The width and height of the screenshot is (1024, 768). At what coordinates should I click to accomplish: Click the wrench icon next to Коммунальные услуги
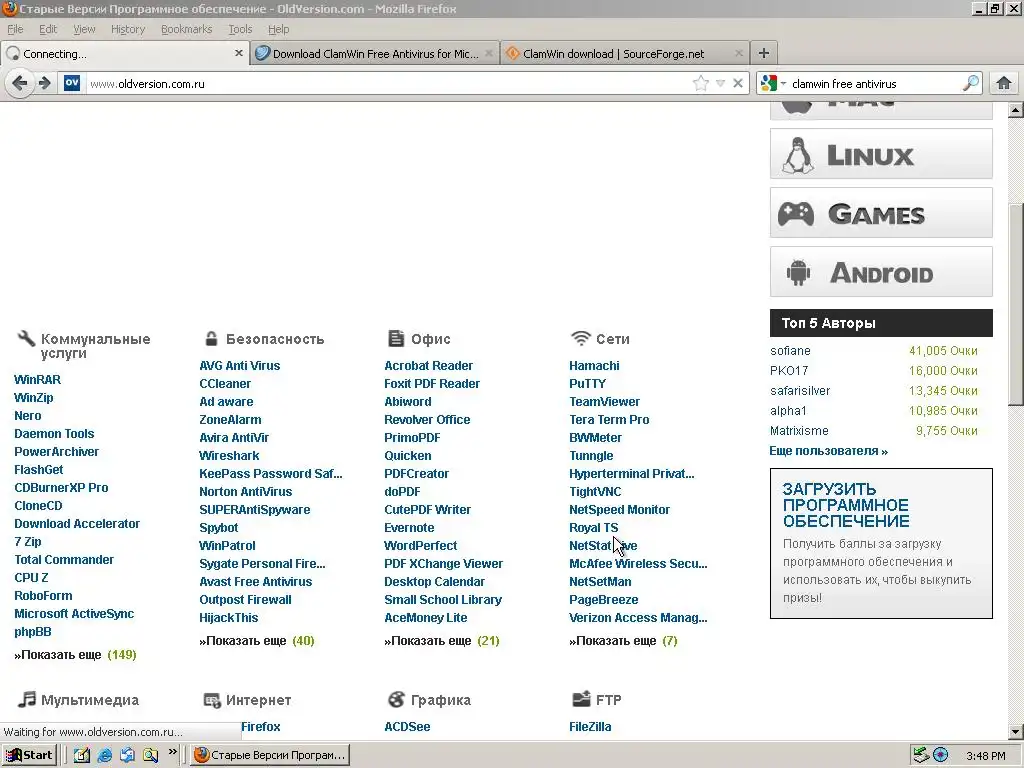[x=26, y=338]
